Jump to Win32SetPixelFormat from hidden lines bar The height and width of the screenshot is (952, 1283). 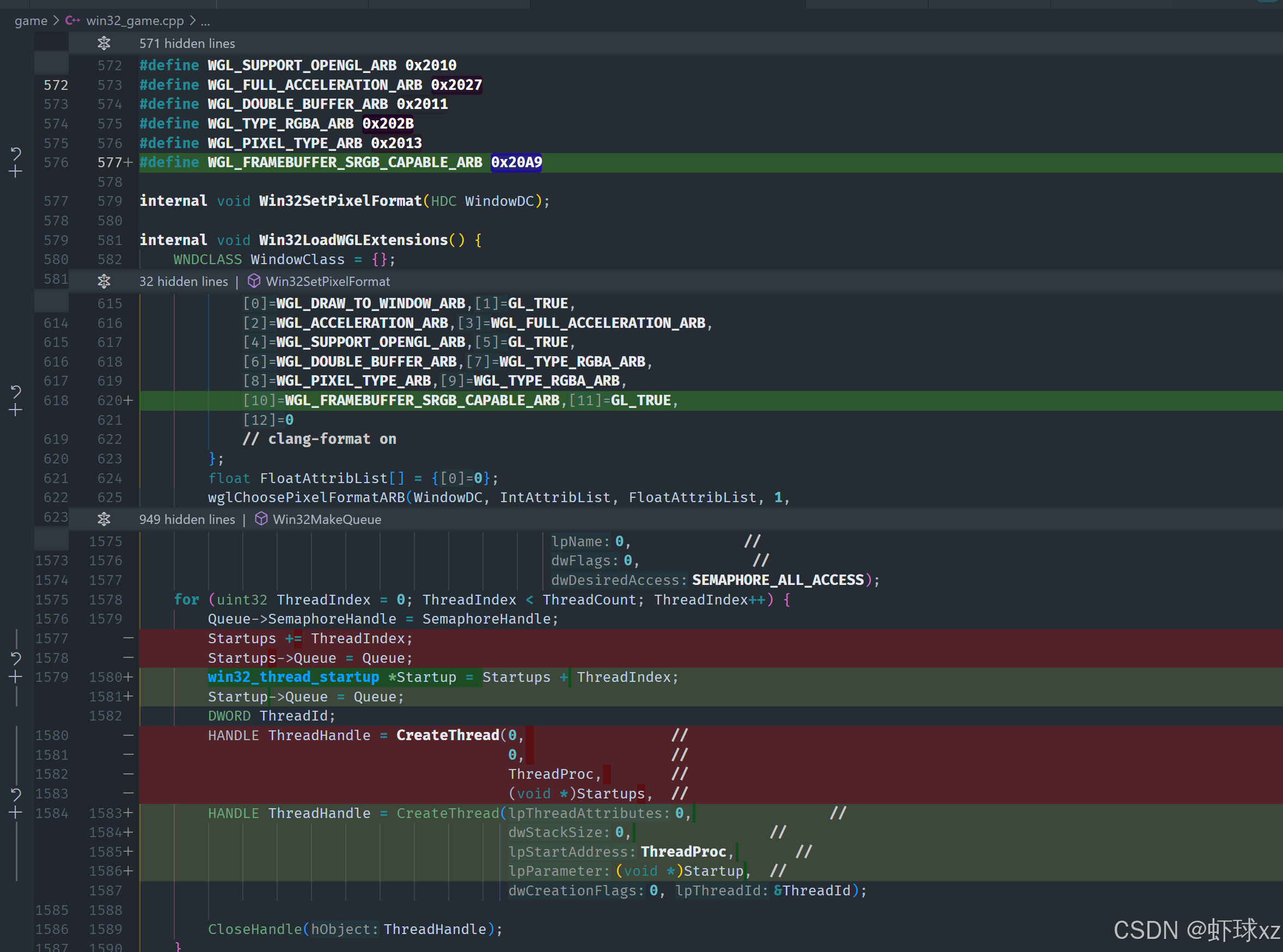328,281
